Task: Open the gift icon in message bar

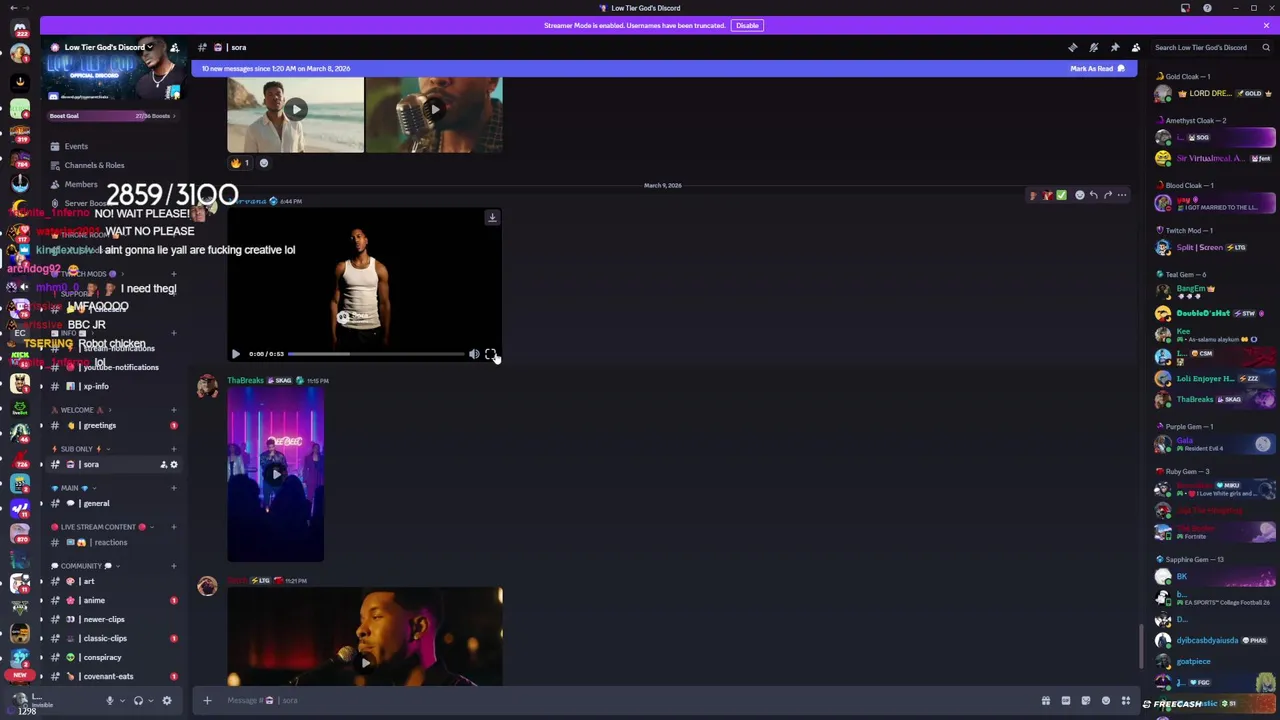Action: pyautogui.click(x=1046, y=701)
